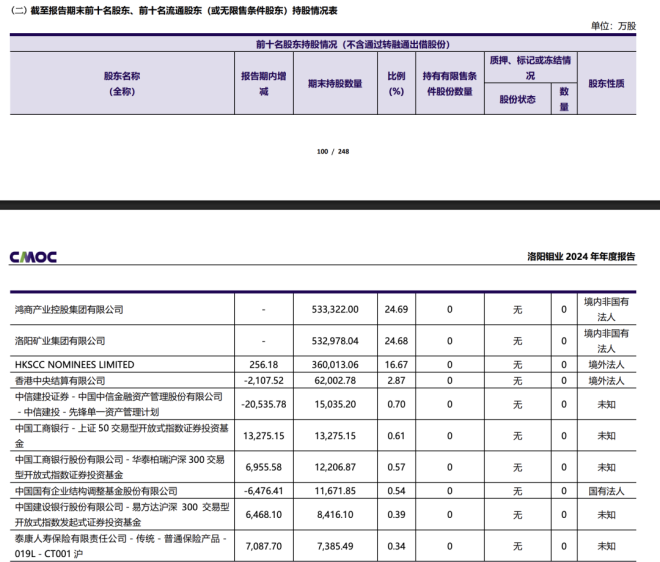The image size is (660, 562).
Task: Click the holding value 62,002.78
Action: (x=335, y=381)
